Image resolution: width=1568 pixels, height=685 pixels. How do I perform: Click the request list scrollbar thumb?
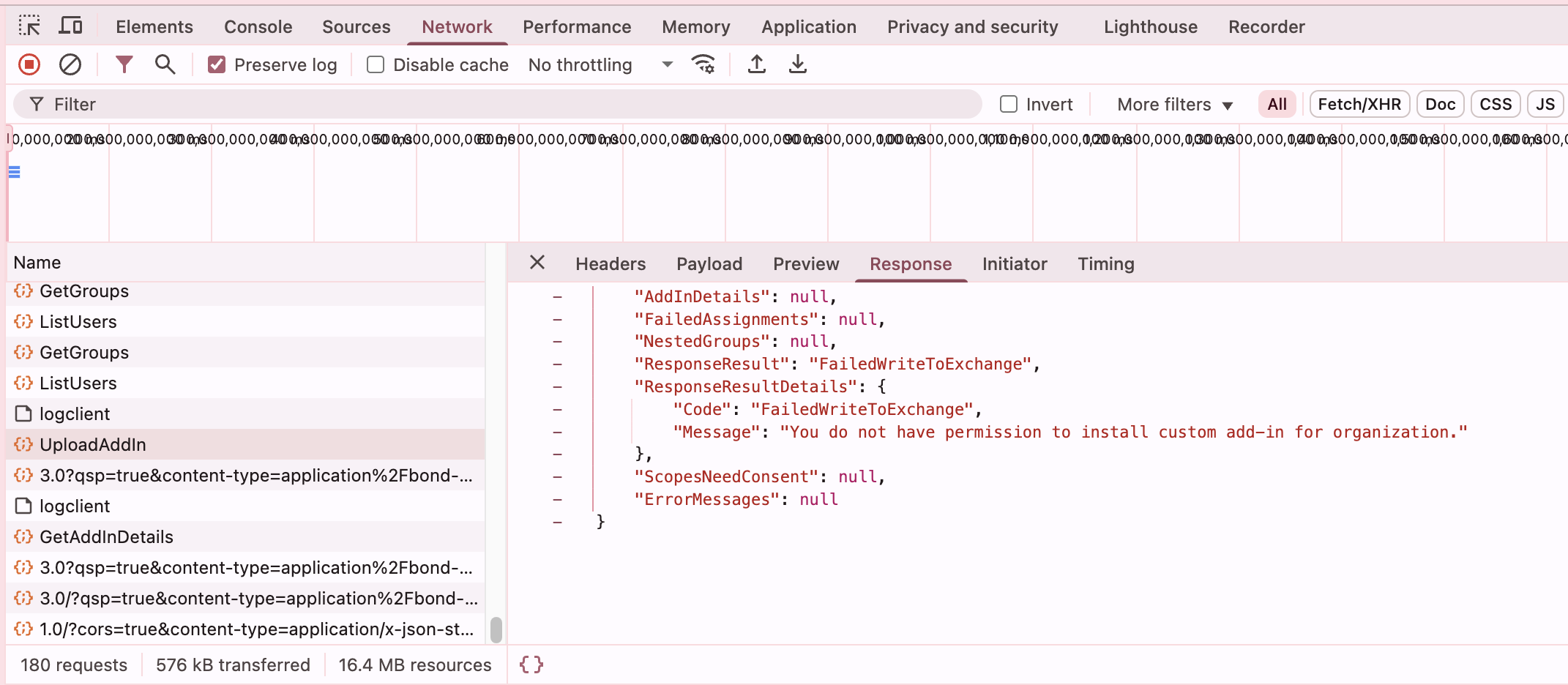click(x=496, y=629)
